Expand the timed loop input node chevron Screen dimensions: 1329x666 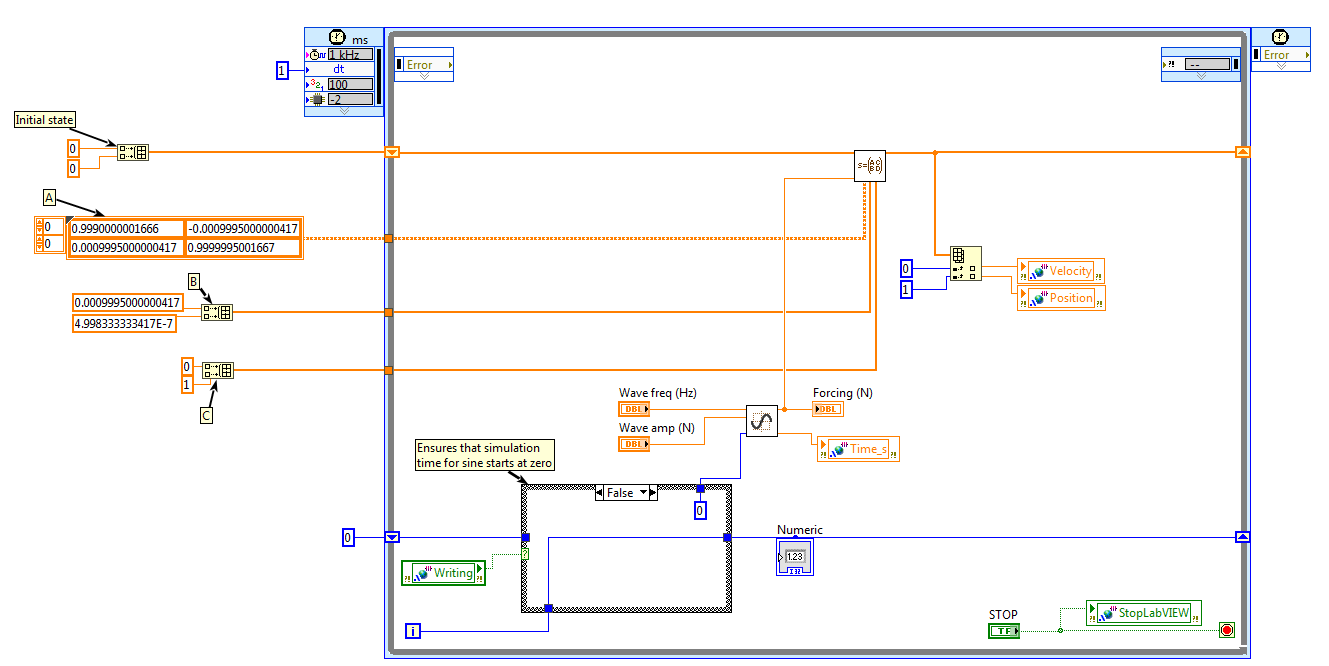tap(343, 111)
